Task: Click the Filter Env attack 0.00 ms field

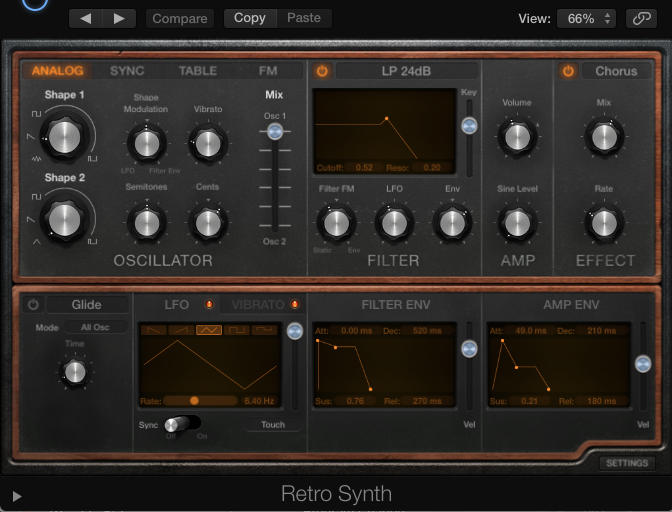Action: tap(357, 330)
